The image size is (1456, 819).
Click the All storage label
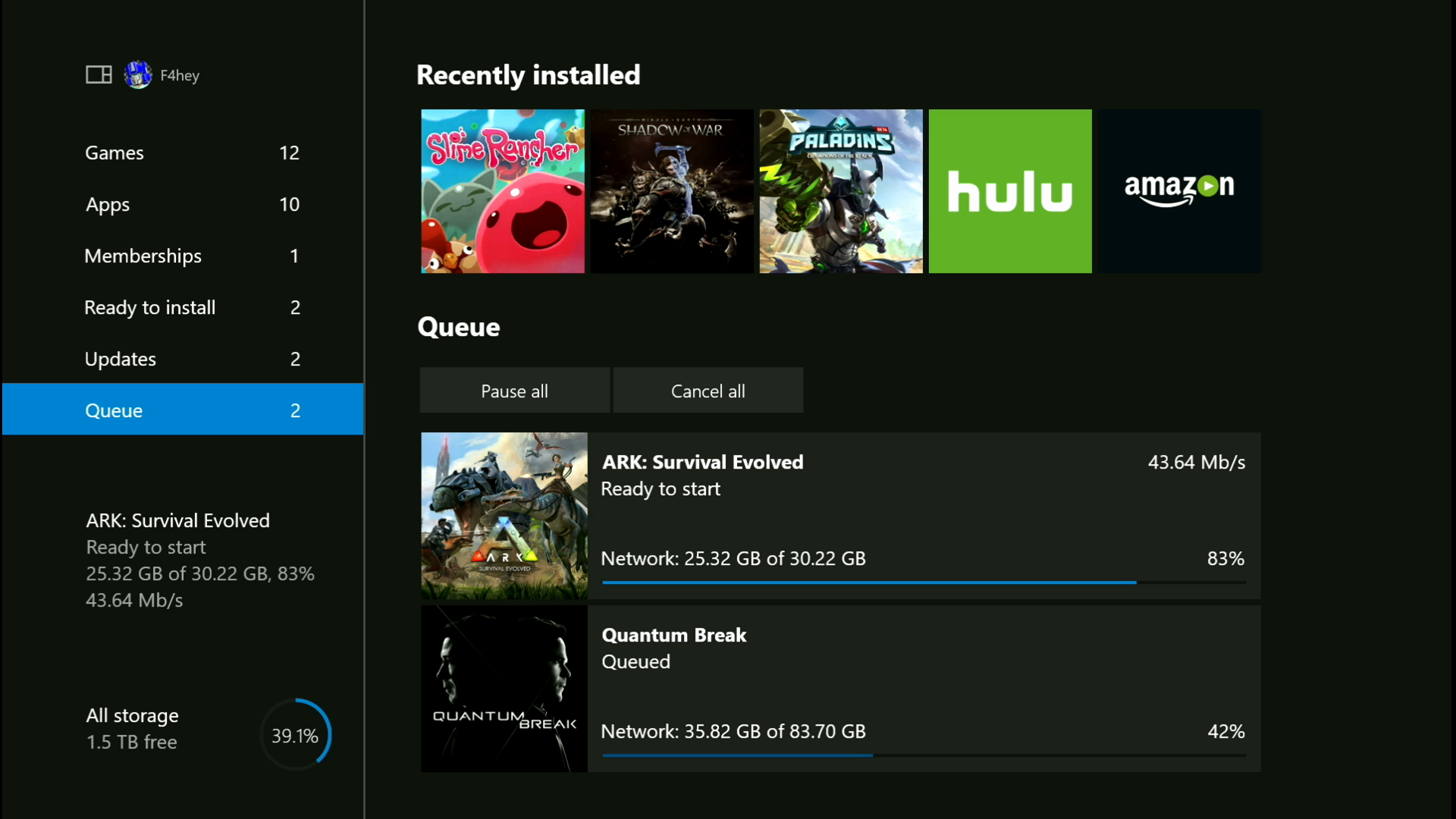[132, 715]
